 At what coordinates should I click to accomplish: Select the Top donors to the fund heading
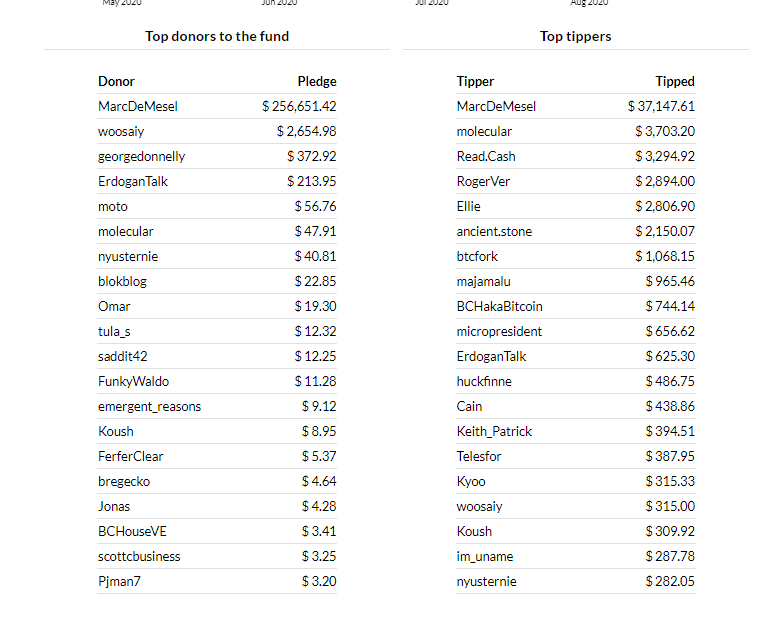coord(217,36)
